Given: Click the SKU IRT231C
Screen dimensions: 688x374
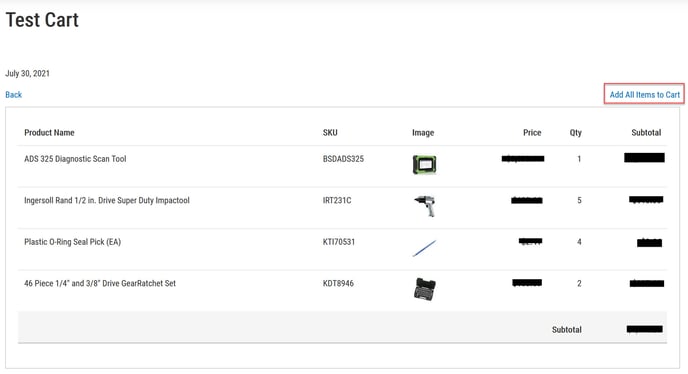Looking at the screenshot, I should pos(337,200).
